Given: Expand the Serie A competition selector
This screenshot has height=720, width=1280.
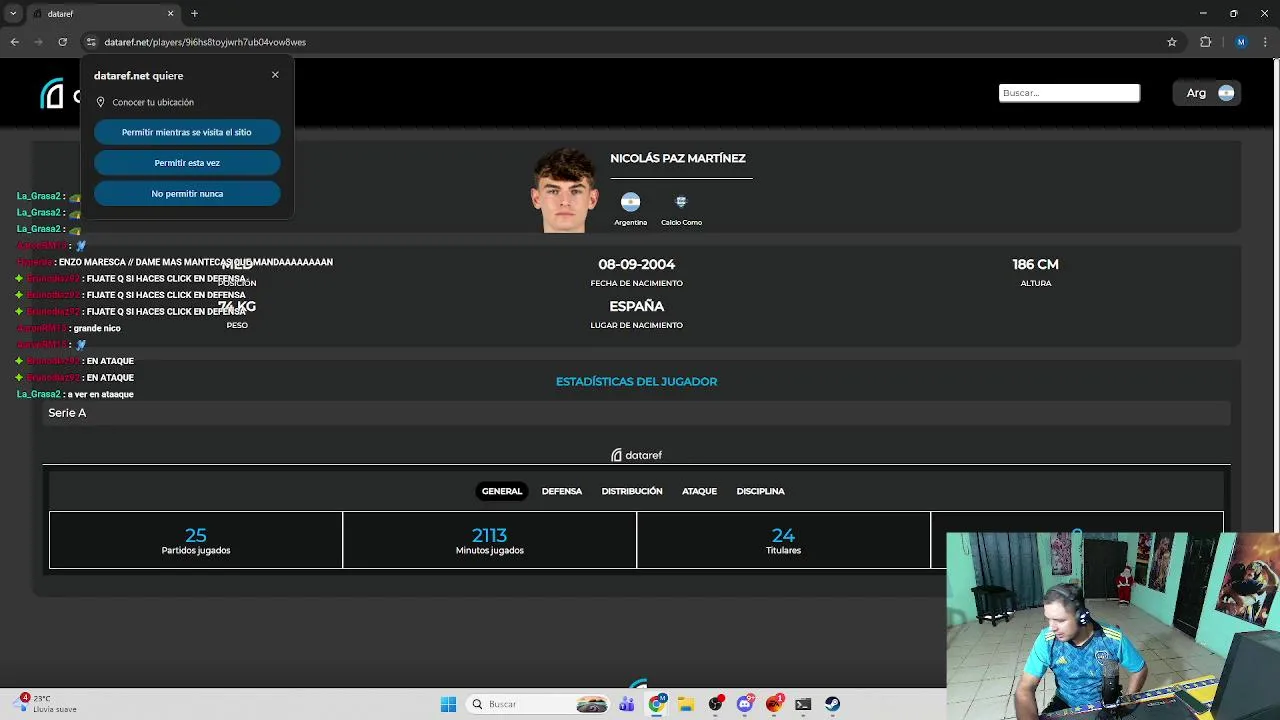Looking at the screenshot, I should tap(636, 413).
